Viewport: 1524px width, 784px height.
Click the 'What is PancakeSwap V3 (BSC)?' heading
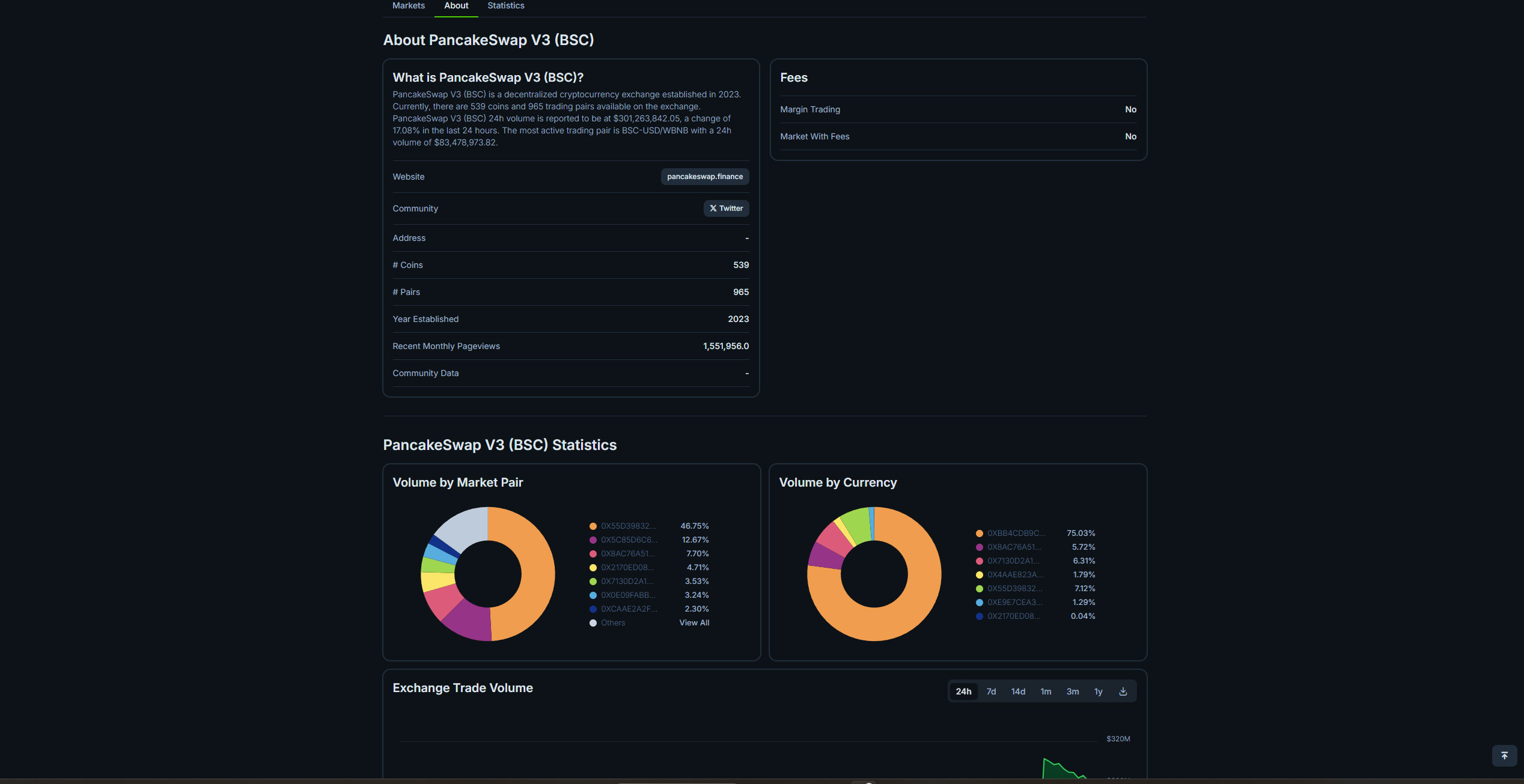point(488,77)
